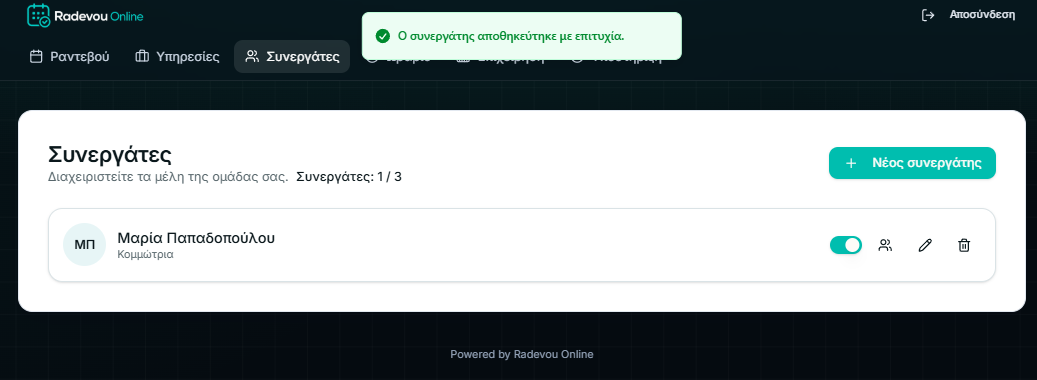
Task: Open the Υπηρεσίες tab
Action: 177,57
